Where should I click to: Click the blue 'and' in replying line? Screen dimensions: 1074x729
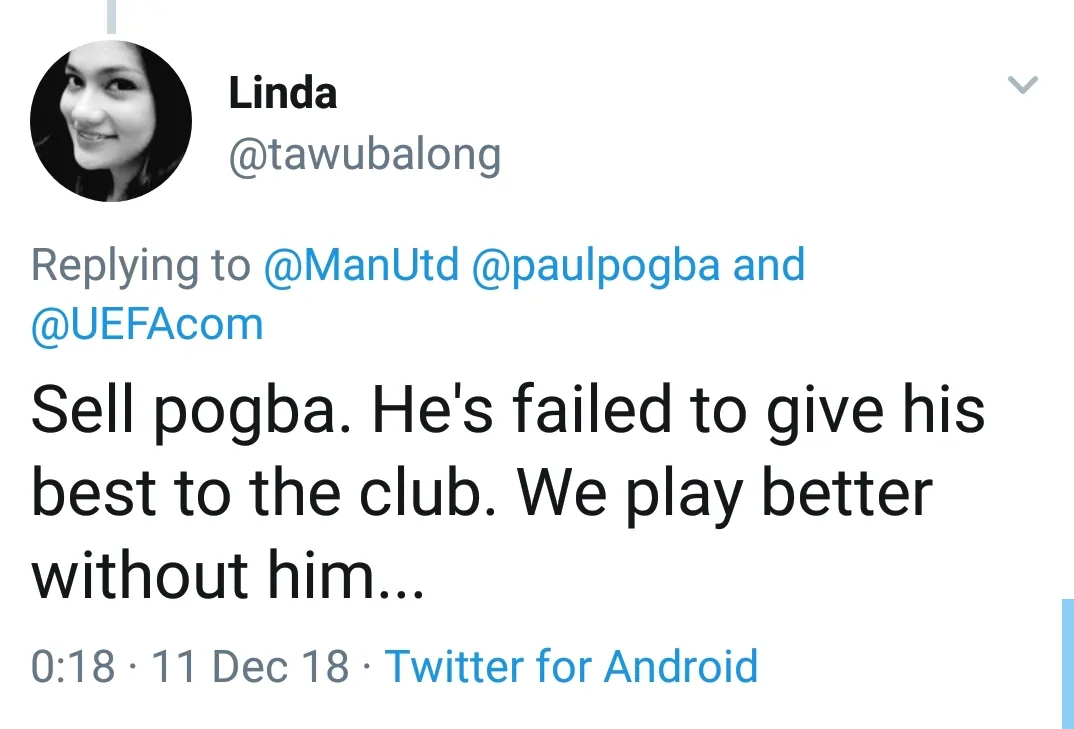[x=769, y=266]
